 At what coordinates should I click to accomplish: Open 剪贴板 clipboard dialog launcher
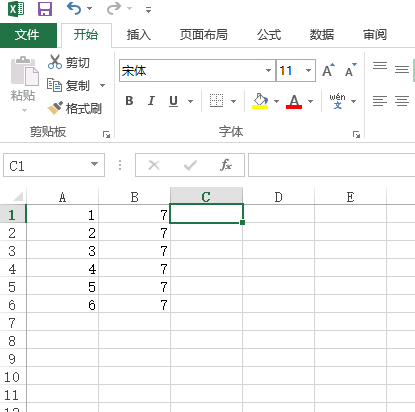[106, 135]
